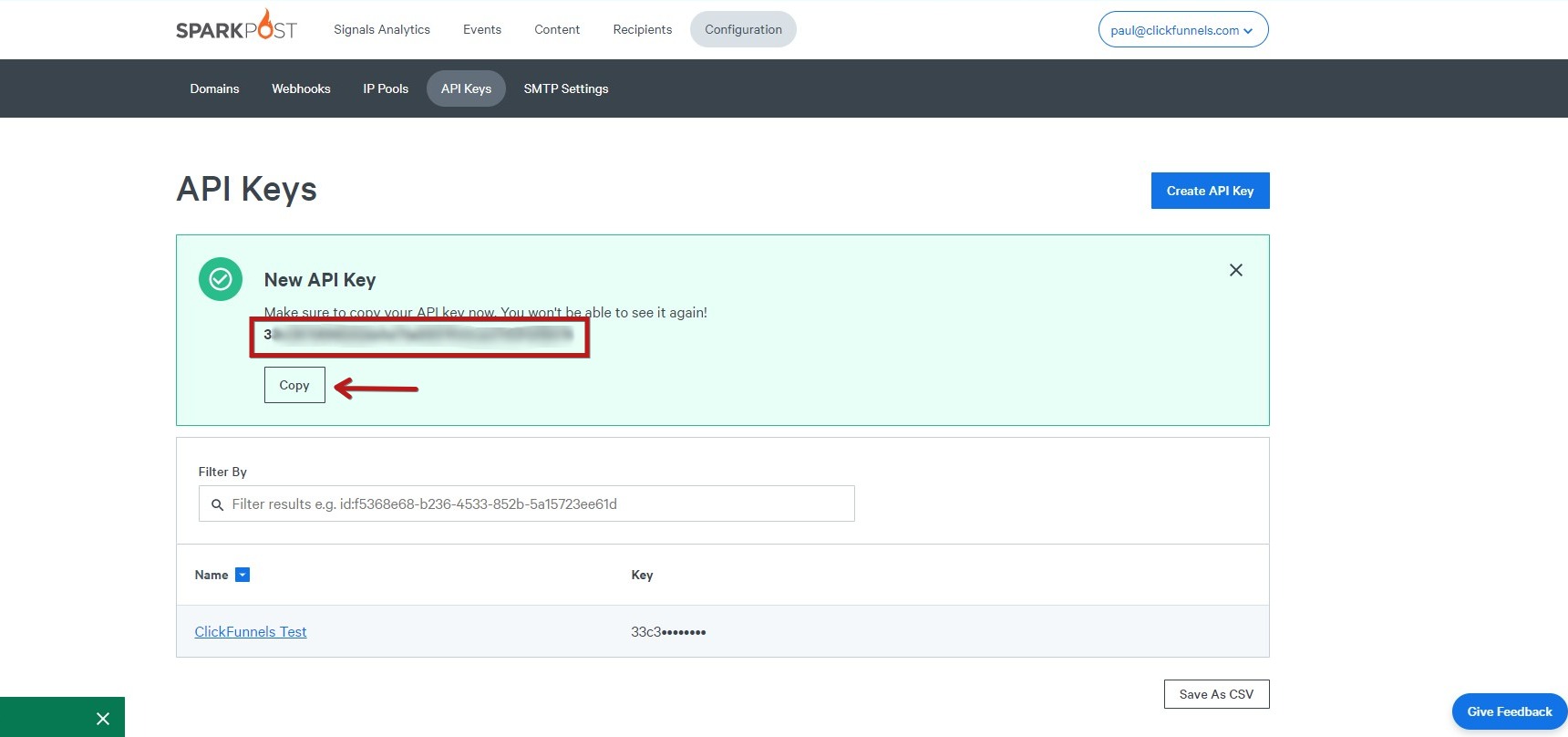Open Signals Analytics menu

pyautogui.click(x=382, y=29)
